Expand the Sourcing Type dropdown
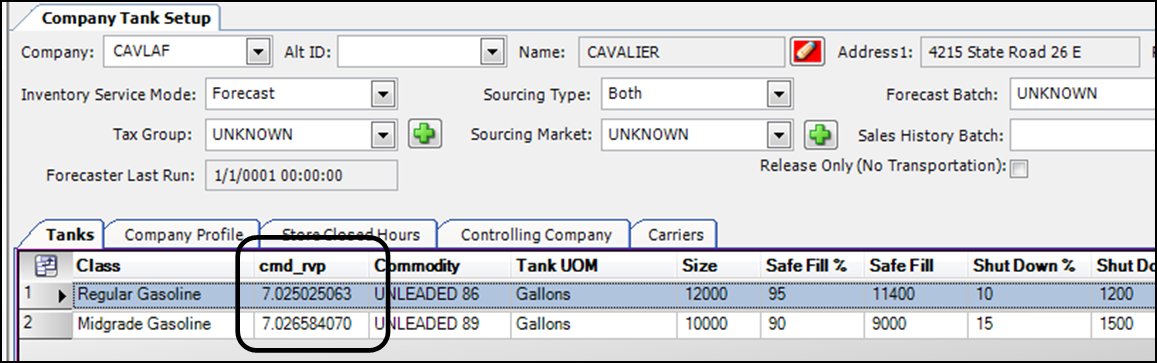 click(776, 94)
